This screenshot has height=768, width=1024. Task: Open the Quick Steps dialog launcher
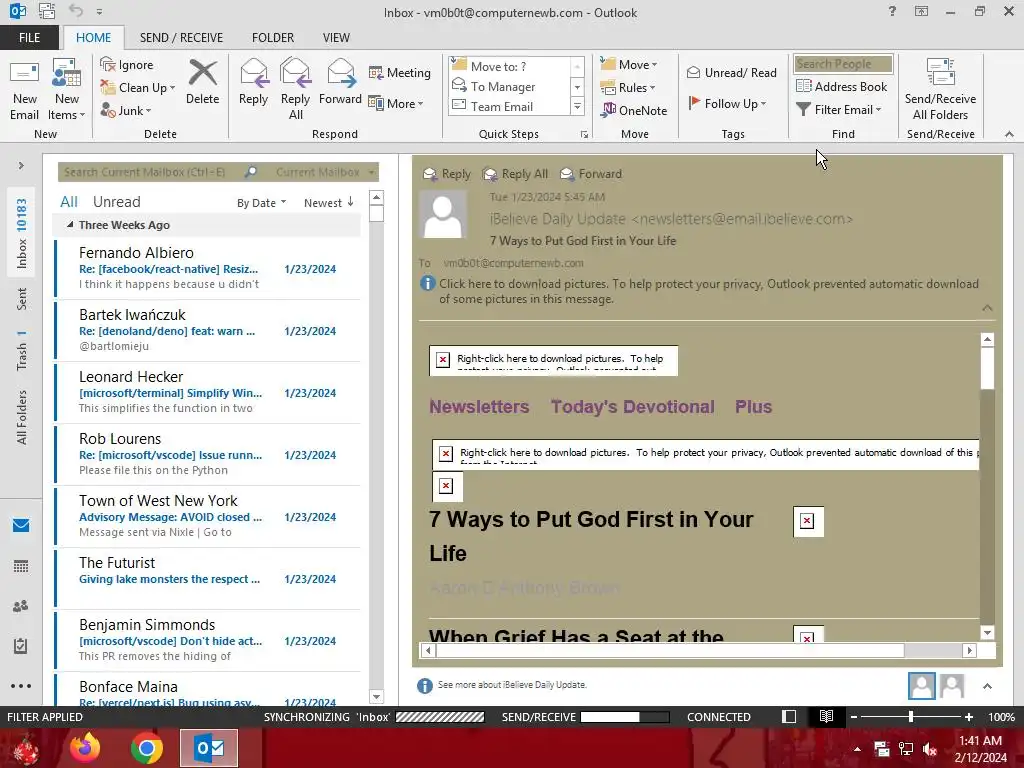pos(584,135)
